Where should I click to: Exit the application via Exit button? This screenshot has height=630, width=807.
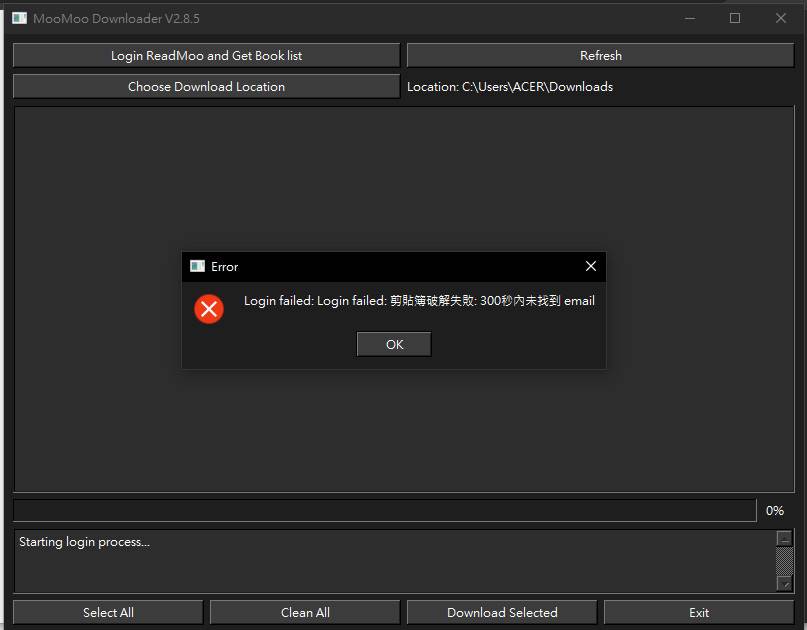(699, 612)
